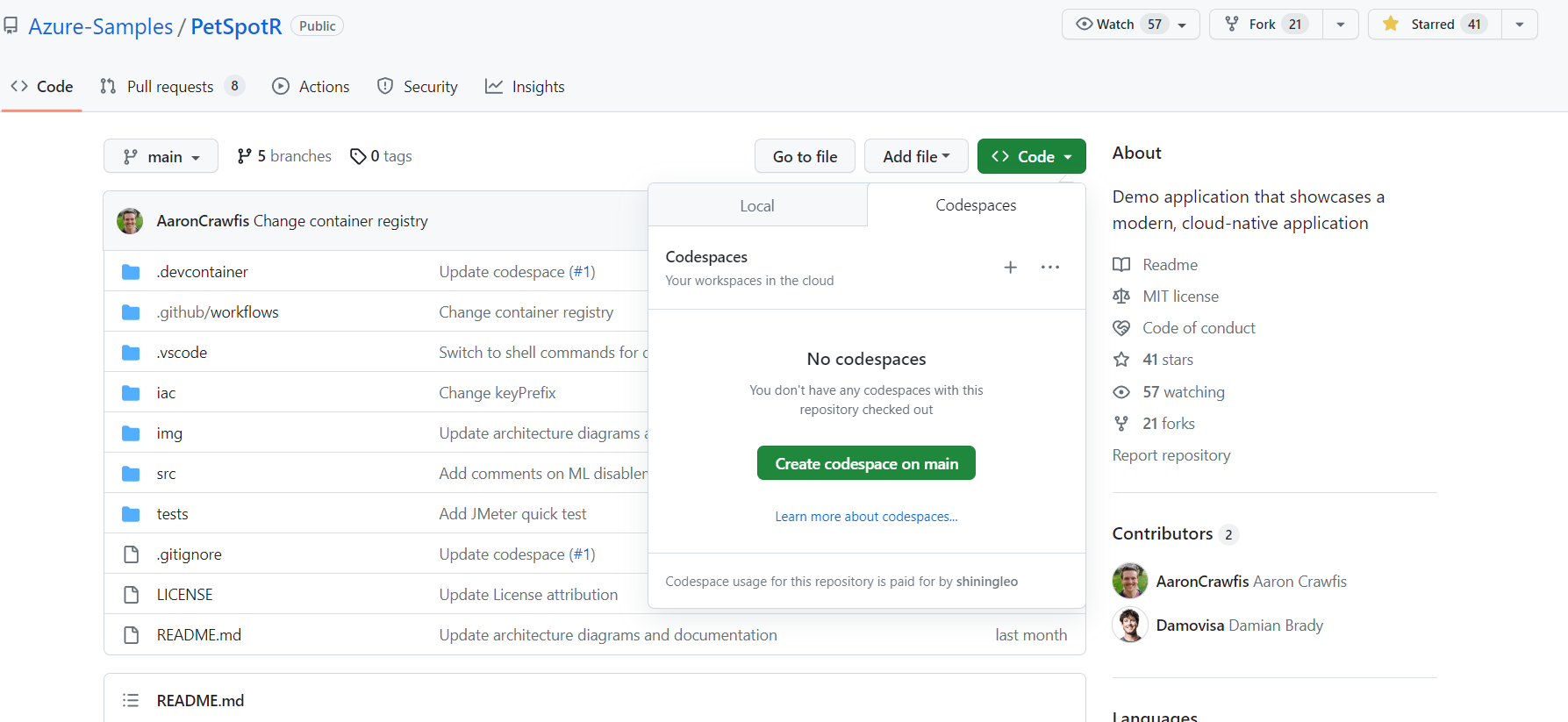Screen dimensions: 1568x722
Task: Click the .vscode folder icon
Action: tap(131, 353)
